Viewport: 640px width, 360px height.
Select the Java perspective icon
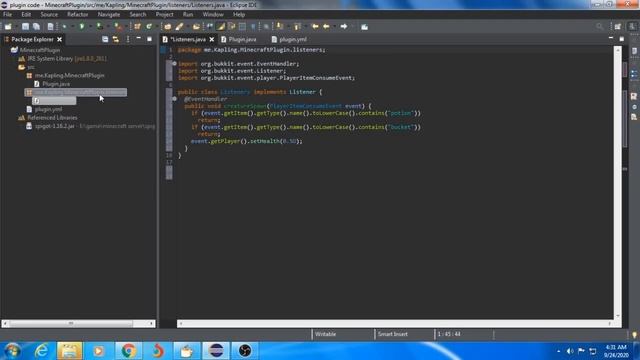pos(632,27)
